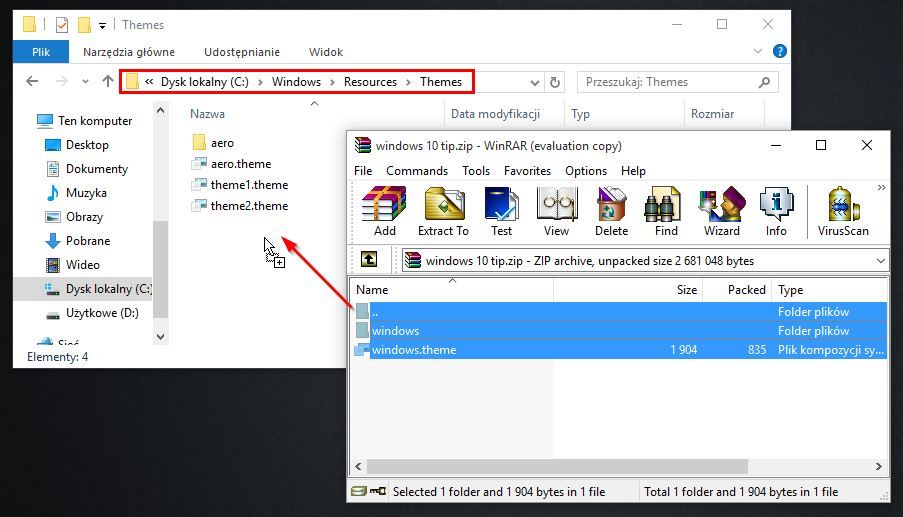Open the Widok ribbon tab
Screen dimensions: 903x517
[x=326, y=52]
